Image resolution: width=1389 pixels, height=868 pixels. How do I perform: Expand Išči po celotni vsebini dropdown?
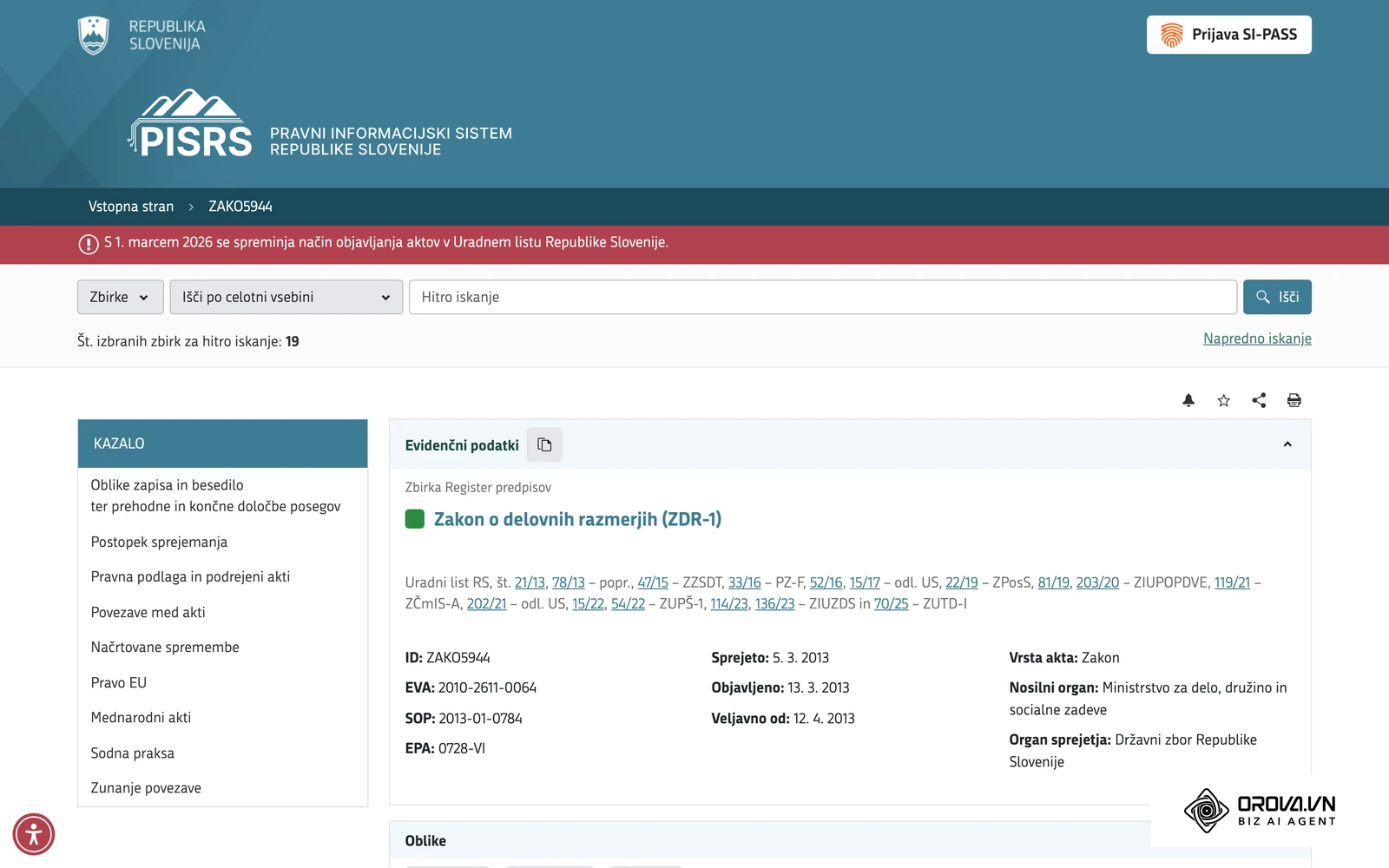pos(286,297)
